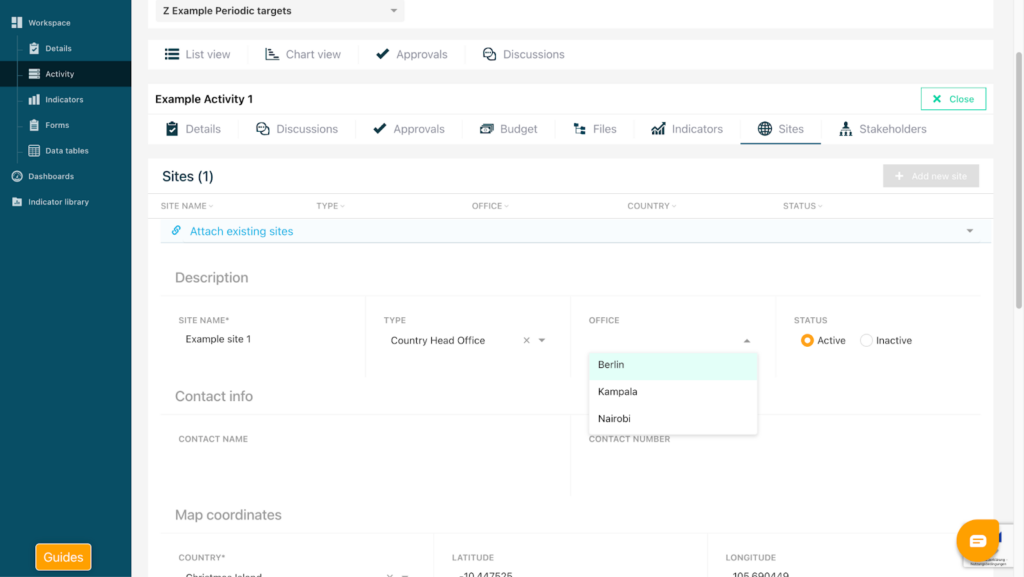Select the Active status radio button
This screenshot has width=1024, height=577.
click(807, 341)
